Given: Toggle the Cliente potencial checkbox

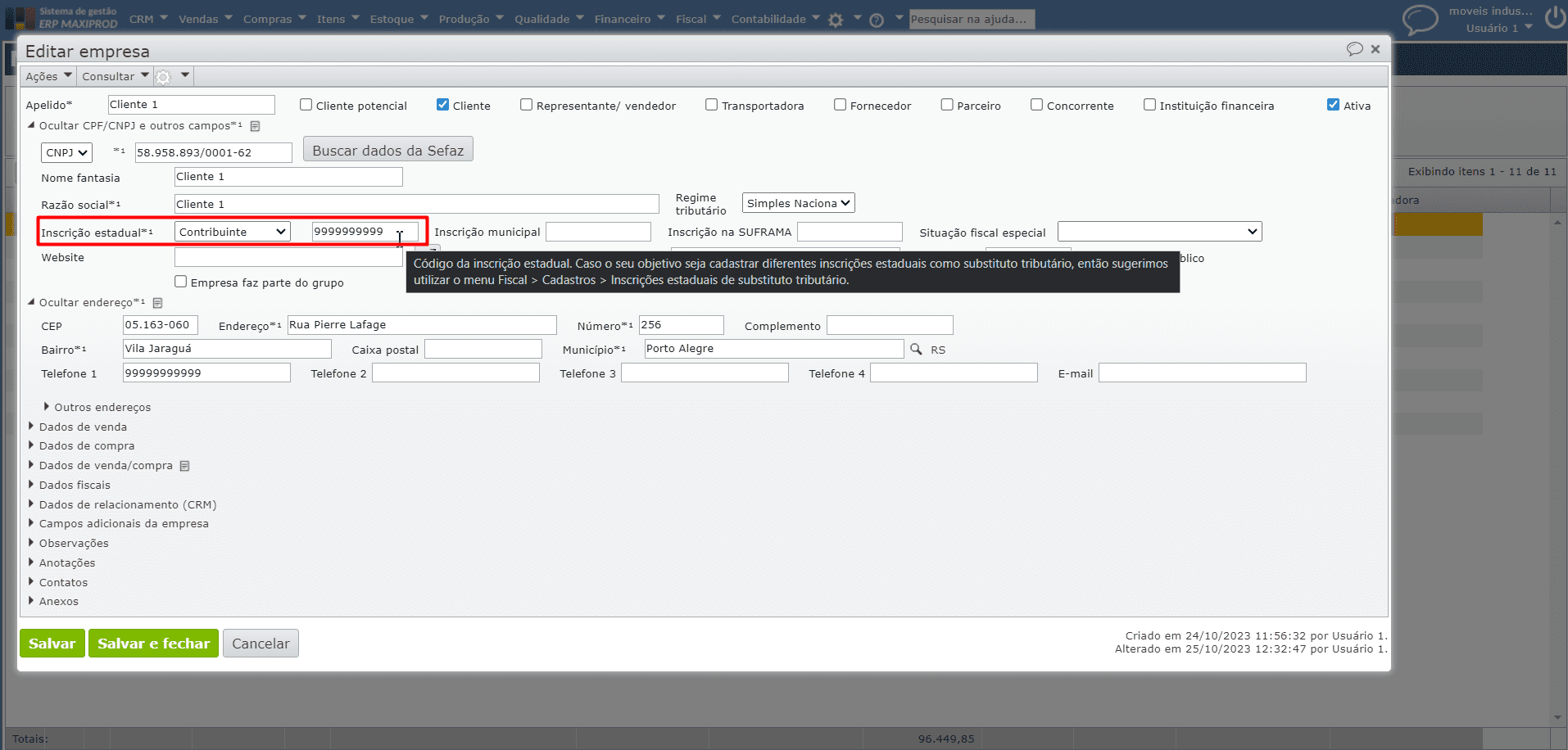Looking at the screenshot, I should click(x=306, y=105).
